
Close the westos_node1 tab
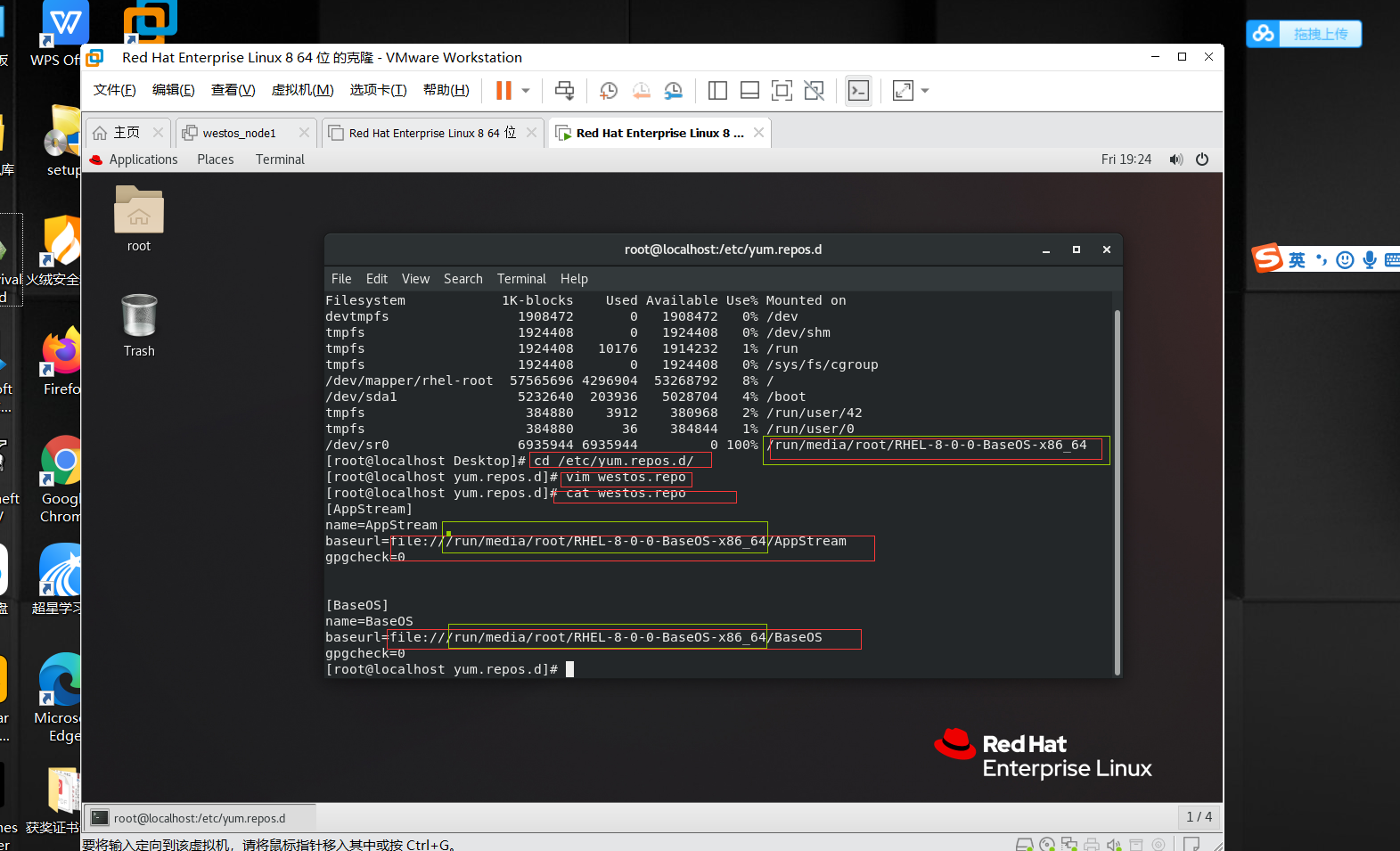click(x=304, y=133)
